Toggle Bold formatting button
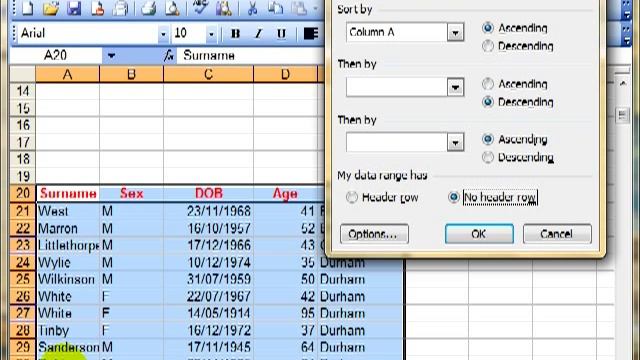 [235, 33]
